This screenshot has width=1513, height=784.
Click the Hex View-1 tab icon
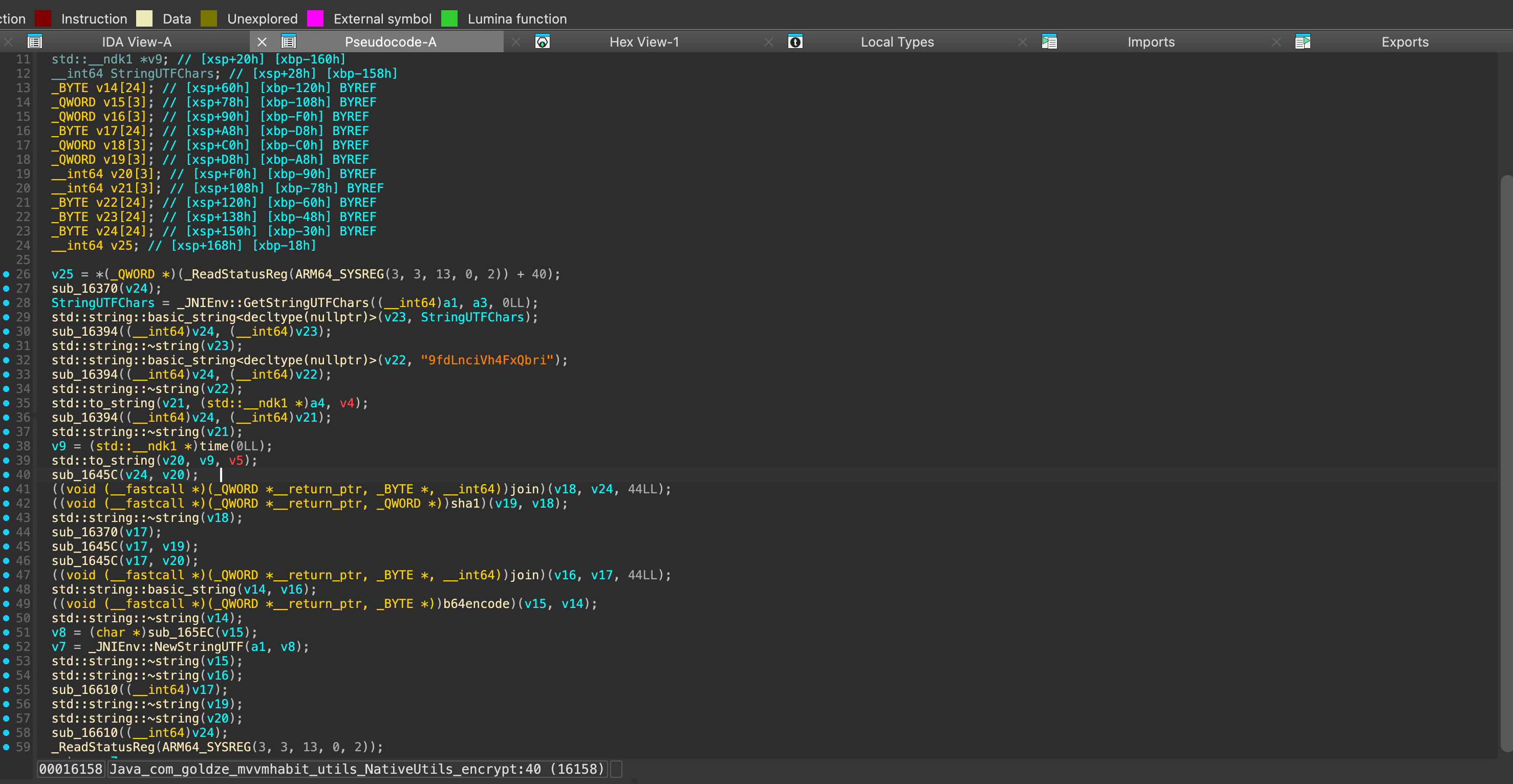542,41
